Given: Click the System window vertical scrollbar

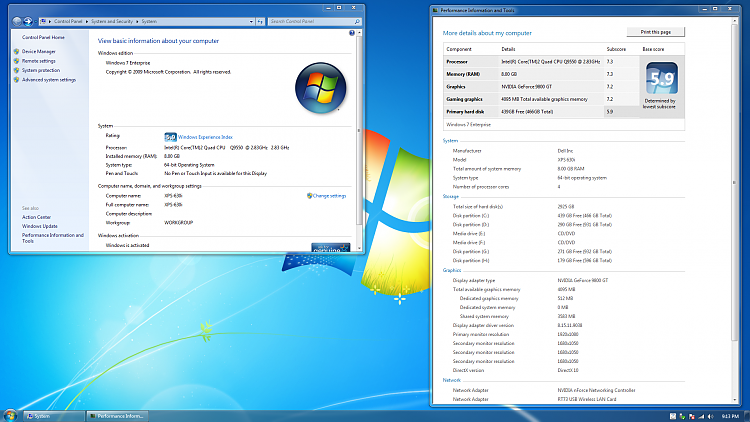Looking at the screenshot, I should pos(359,131).
